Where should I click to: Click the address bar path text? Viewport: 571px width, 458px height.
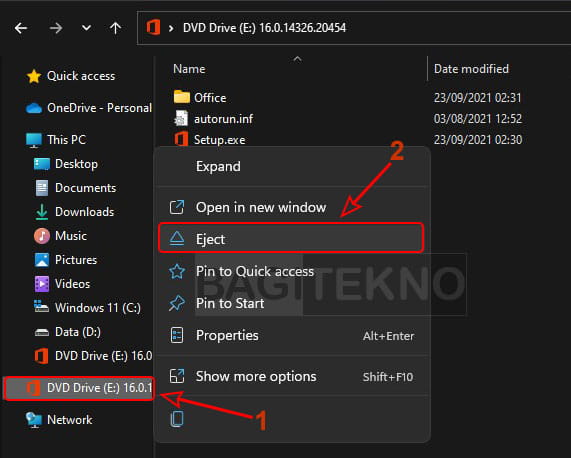(264, 28)
